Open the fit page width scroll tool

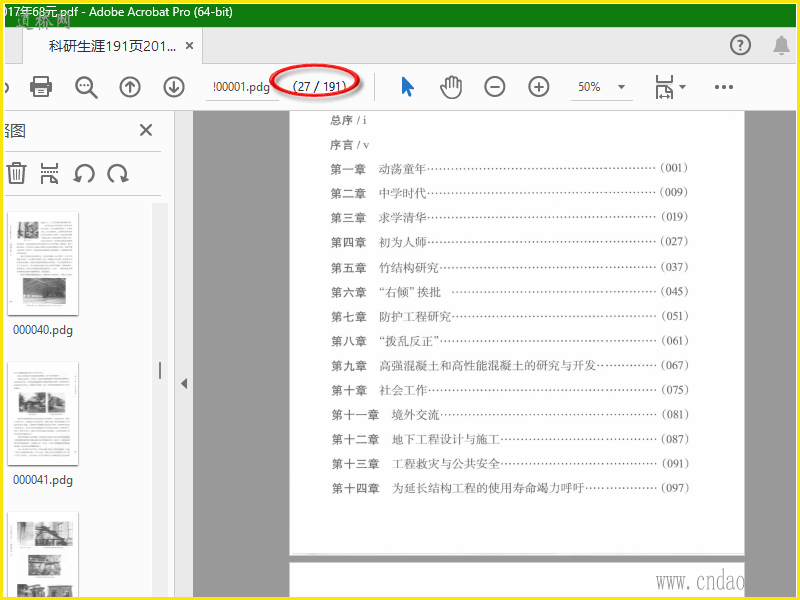(x=664, y=87)
